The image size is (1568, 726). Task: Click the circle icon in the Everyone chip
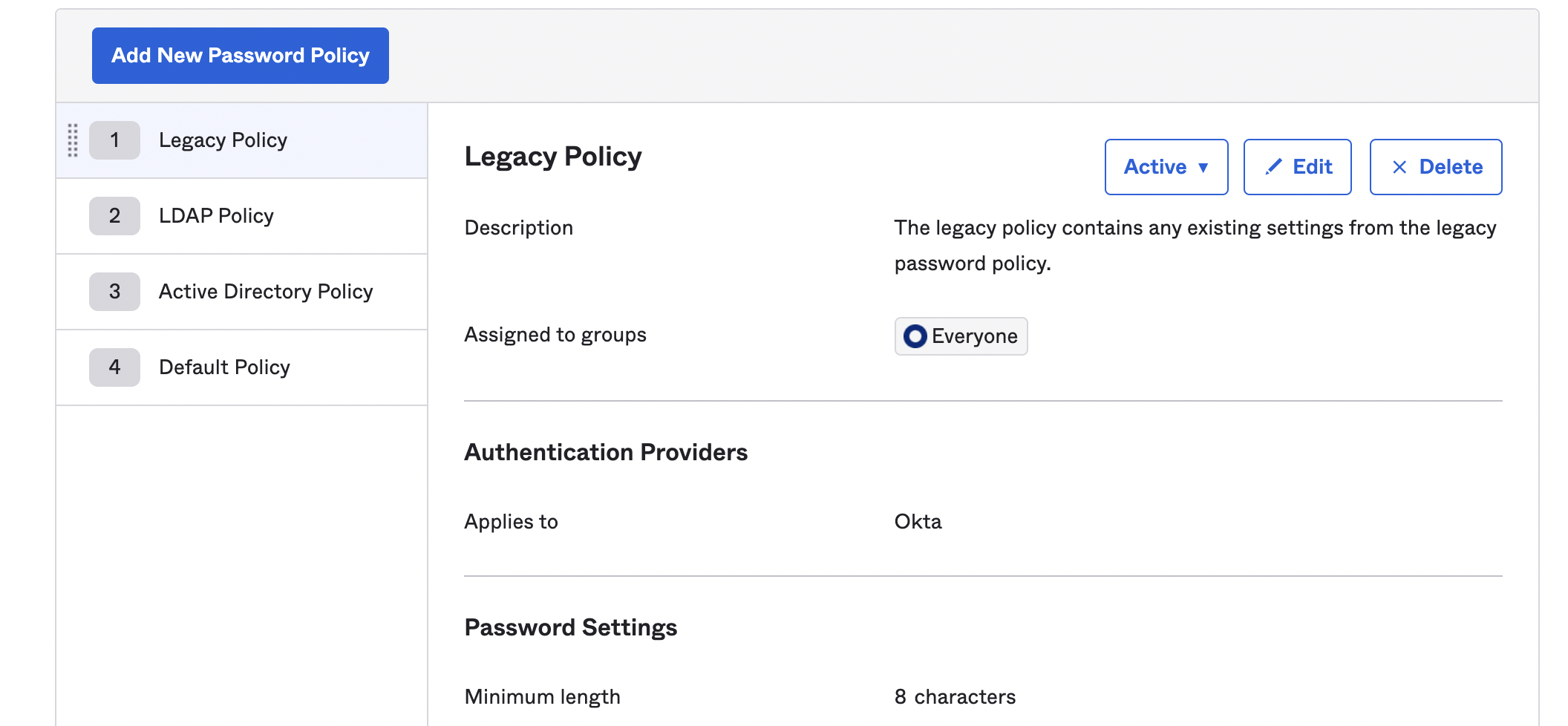(x=915, y=336)
